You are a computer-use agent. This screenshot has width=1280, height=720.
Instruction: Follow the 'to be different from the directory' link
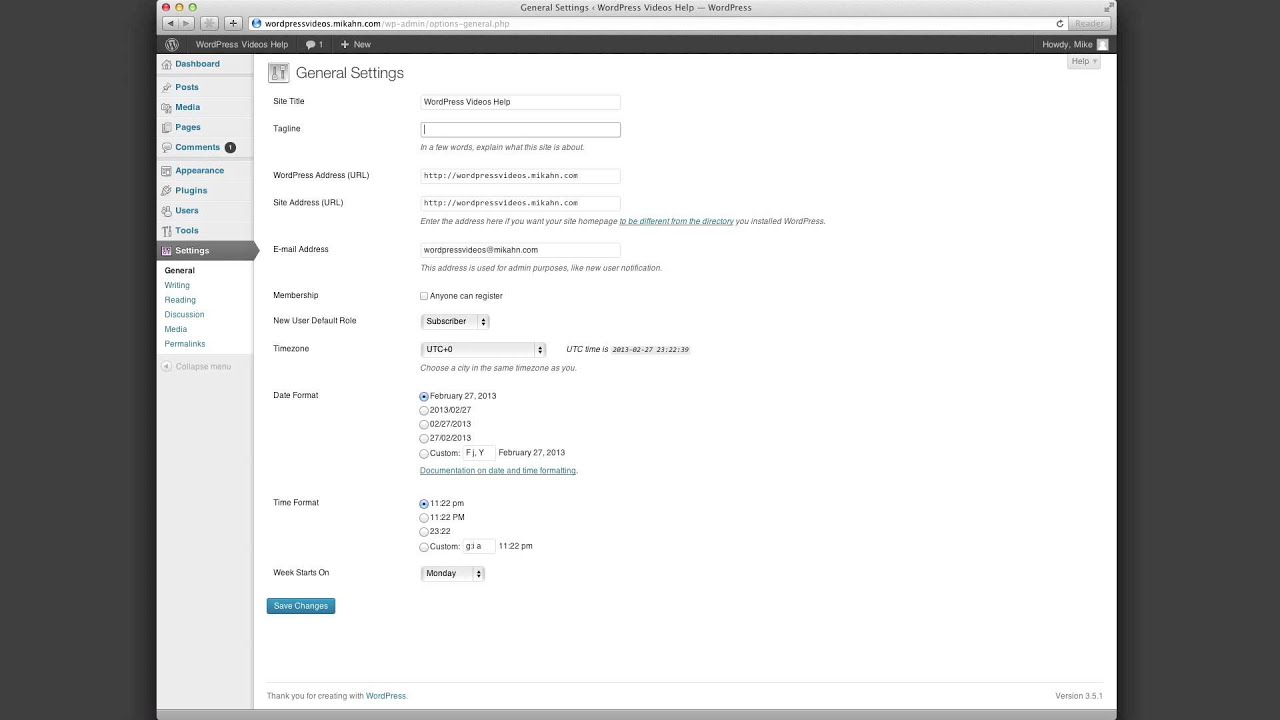(676, 221)
